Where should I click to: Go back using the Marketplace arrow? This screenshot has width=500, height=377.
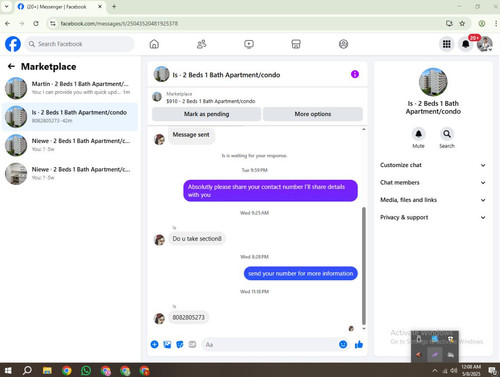tap(11, 66)
